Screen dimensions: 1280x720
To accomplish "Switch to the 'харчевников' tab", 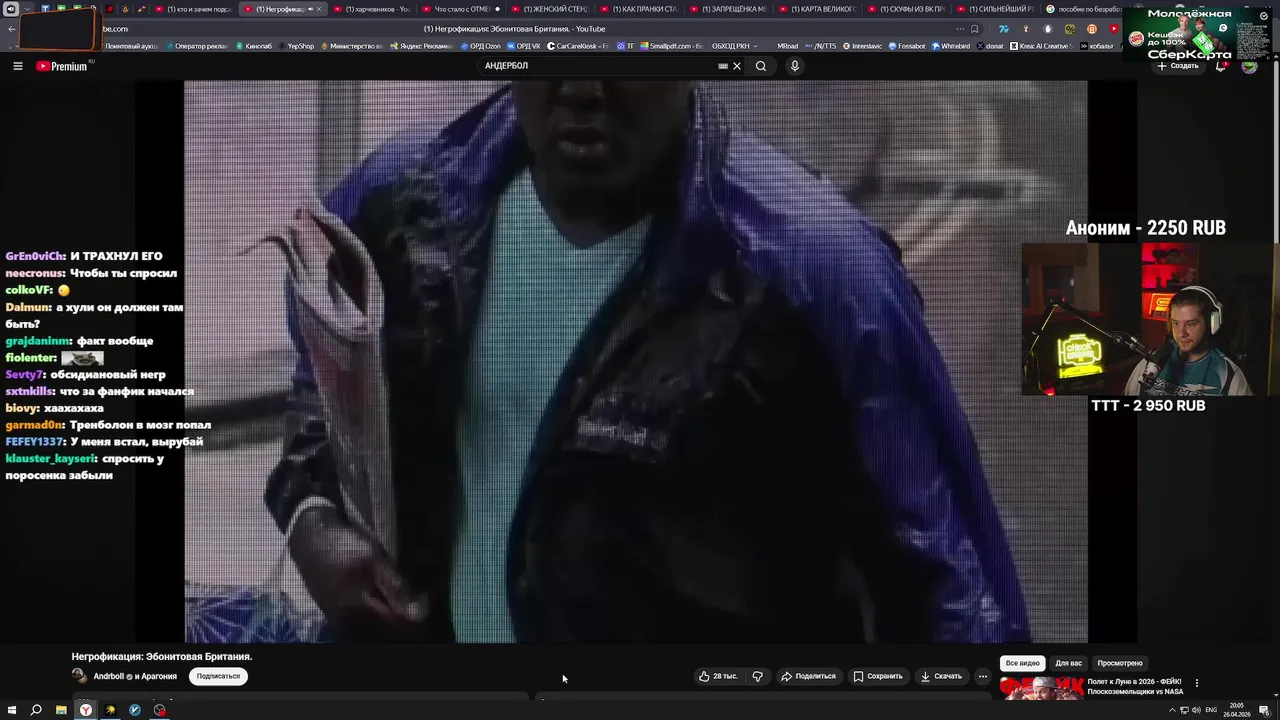I will pos(371,9).
